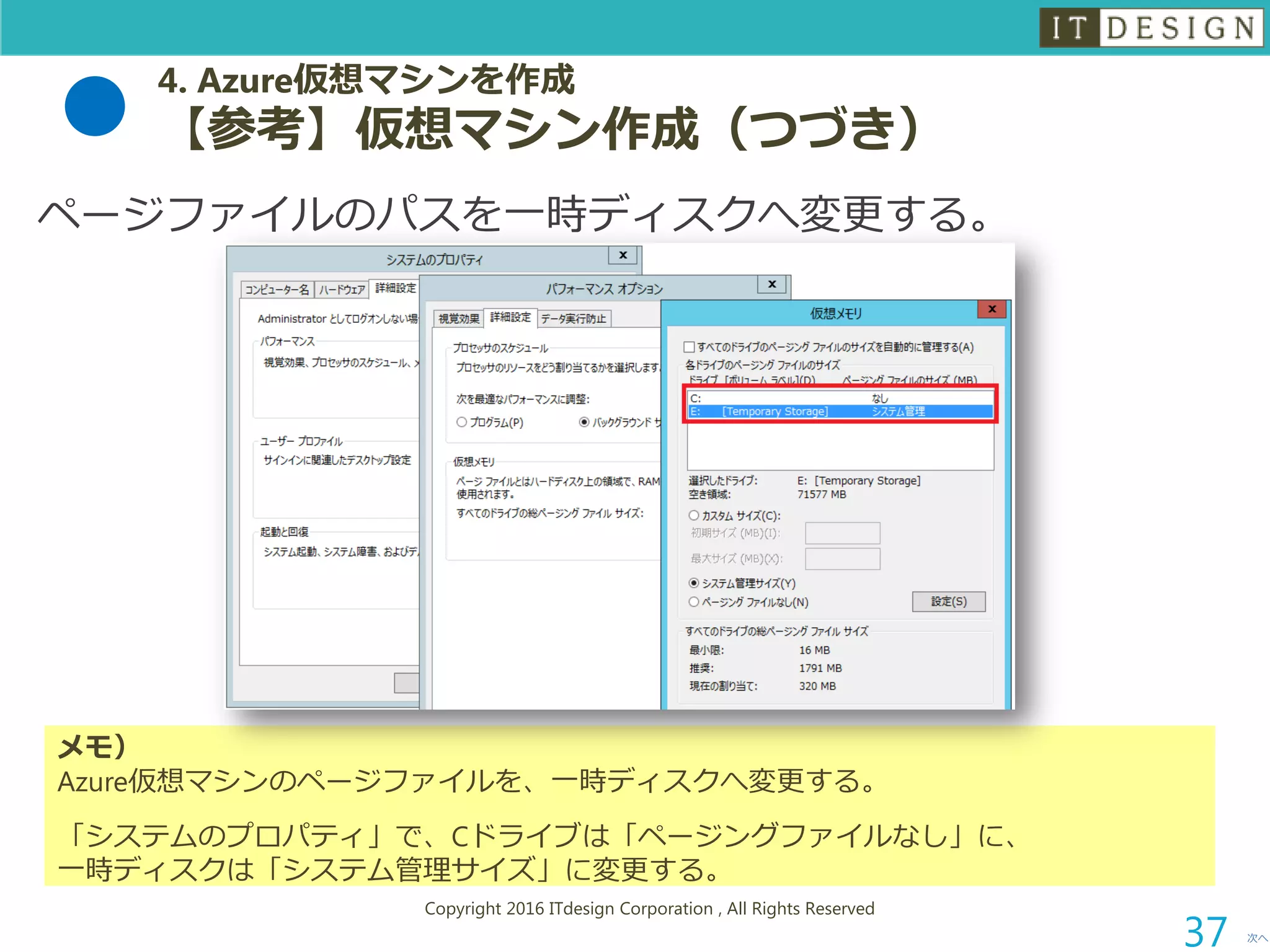
Task: Click the maximum size (MB) input field
Action: point(842,558)
